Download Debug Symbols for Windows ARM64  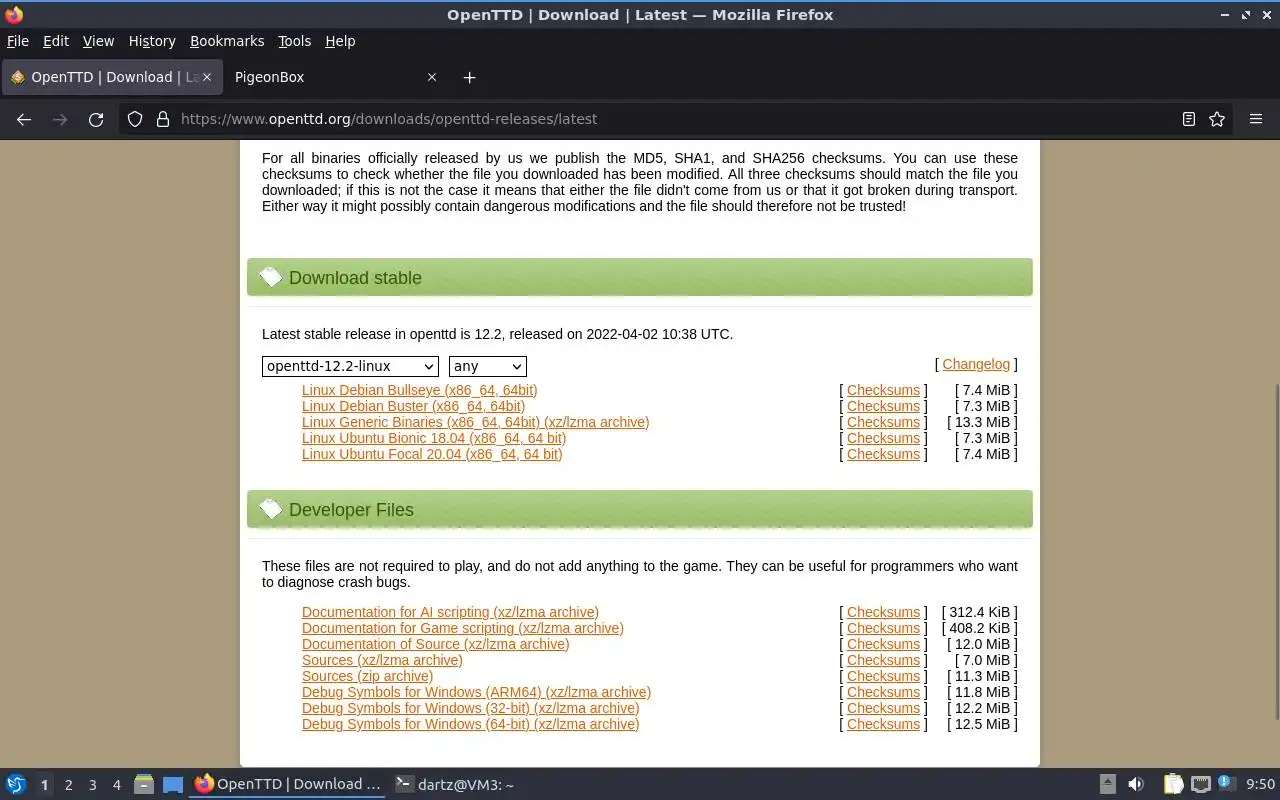476,692
